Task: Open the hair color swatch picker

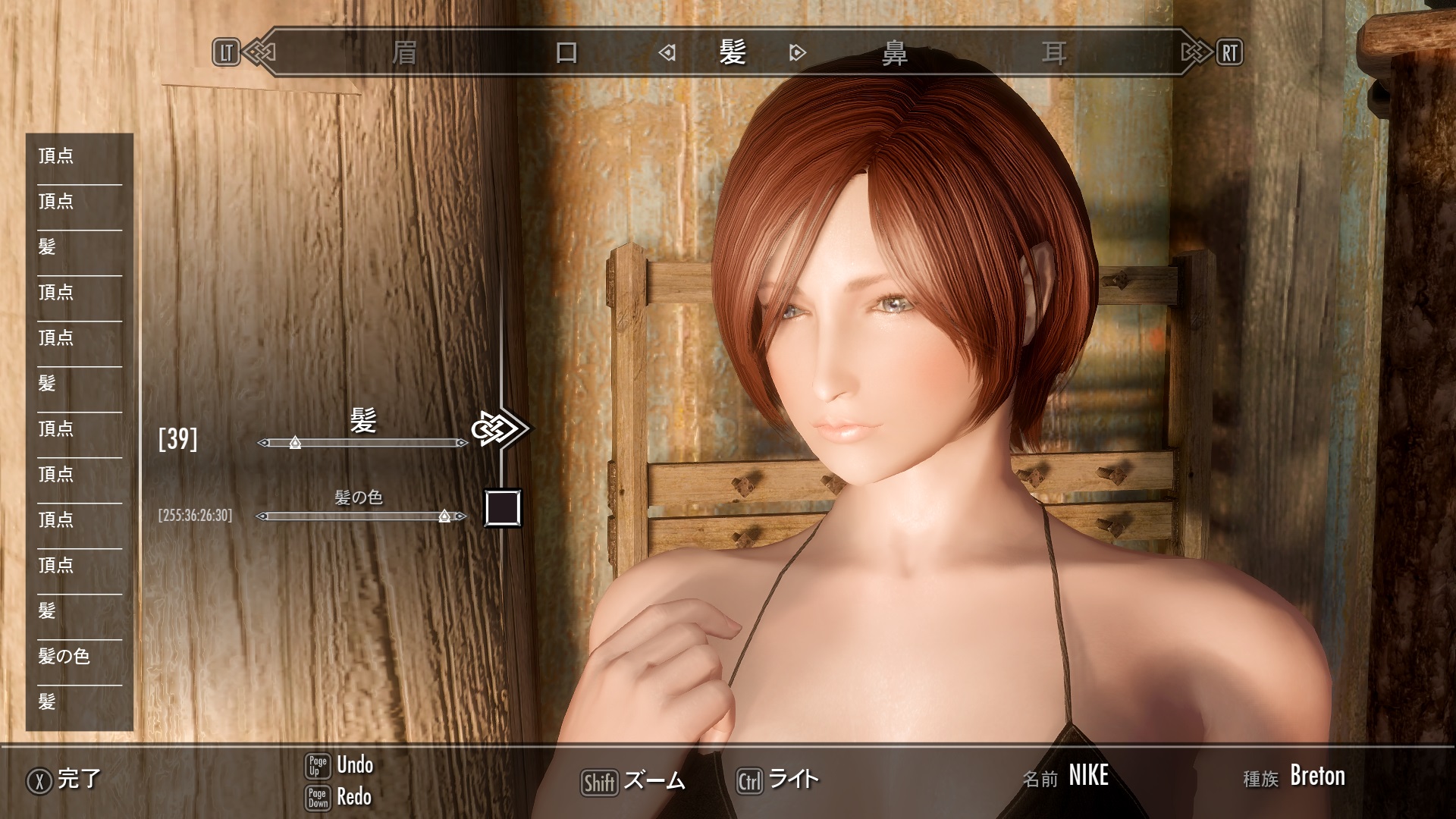Action: [504, 508]
